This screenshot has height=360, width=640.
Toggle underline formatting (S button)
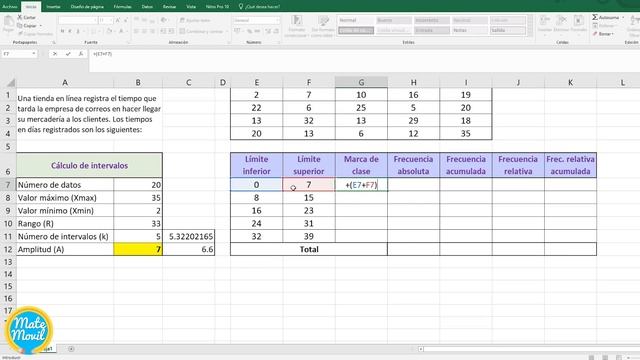pyautogui.click(x=78, y=31)
